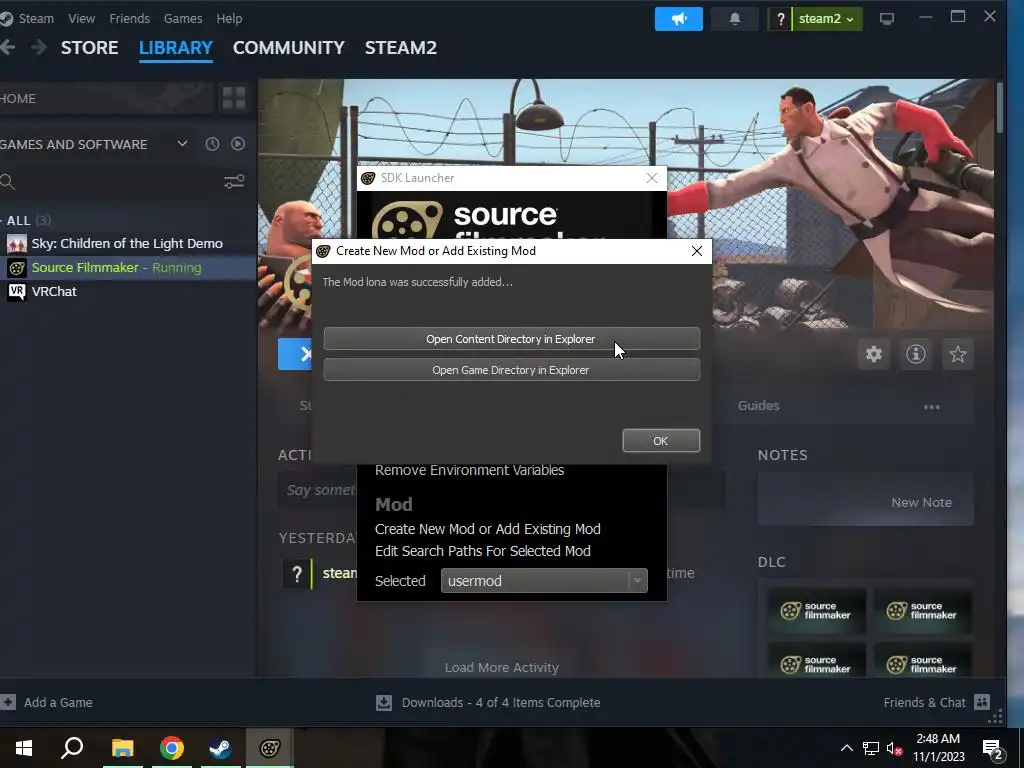Open Steam from the taskbar
This screenshot has width=1024, height=768.
pos(221,748)
